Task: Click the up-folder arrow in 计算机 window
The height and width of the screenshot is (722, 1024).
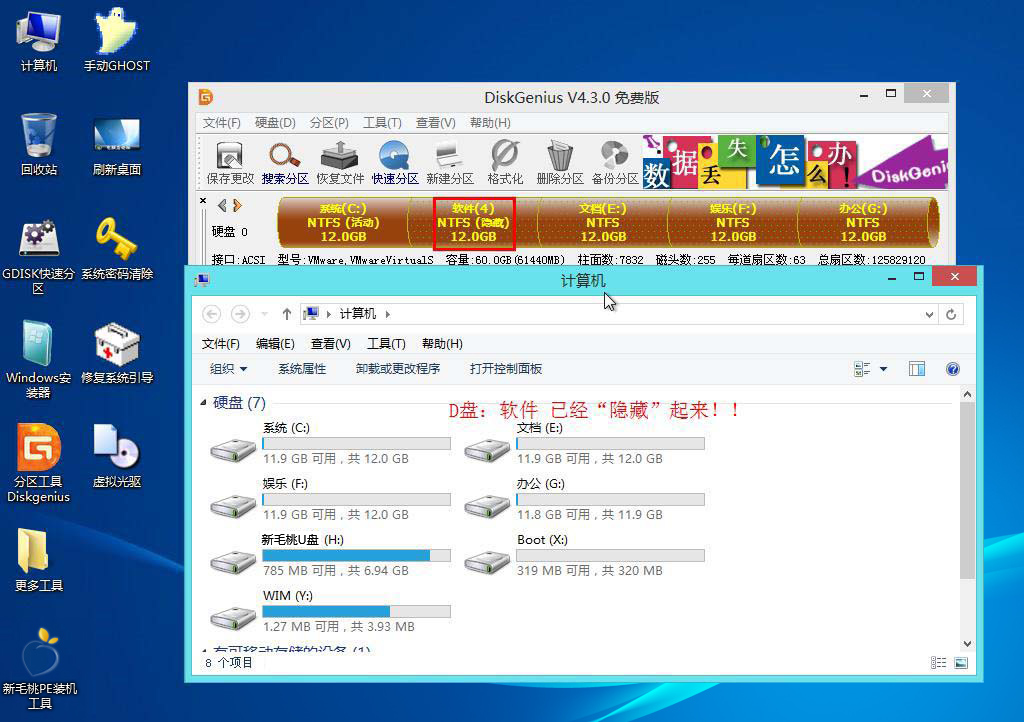Action: pyautogui.click(x=286, y=315)
